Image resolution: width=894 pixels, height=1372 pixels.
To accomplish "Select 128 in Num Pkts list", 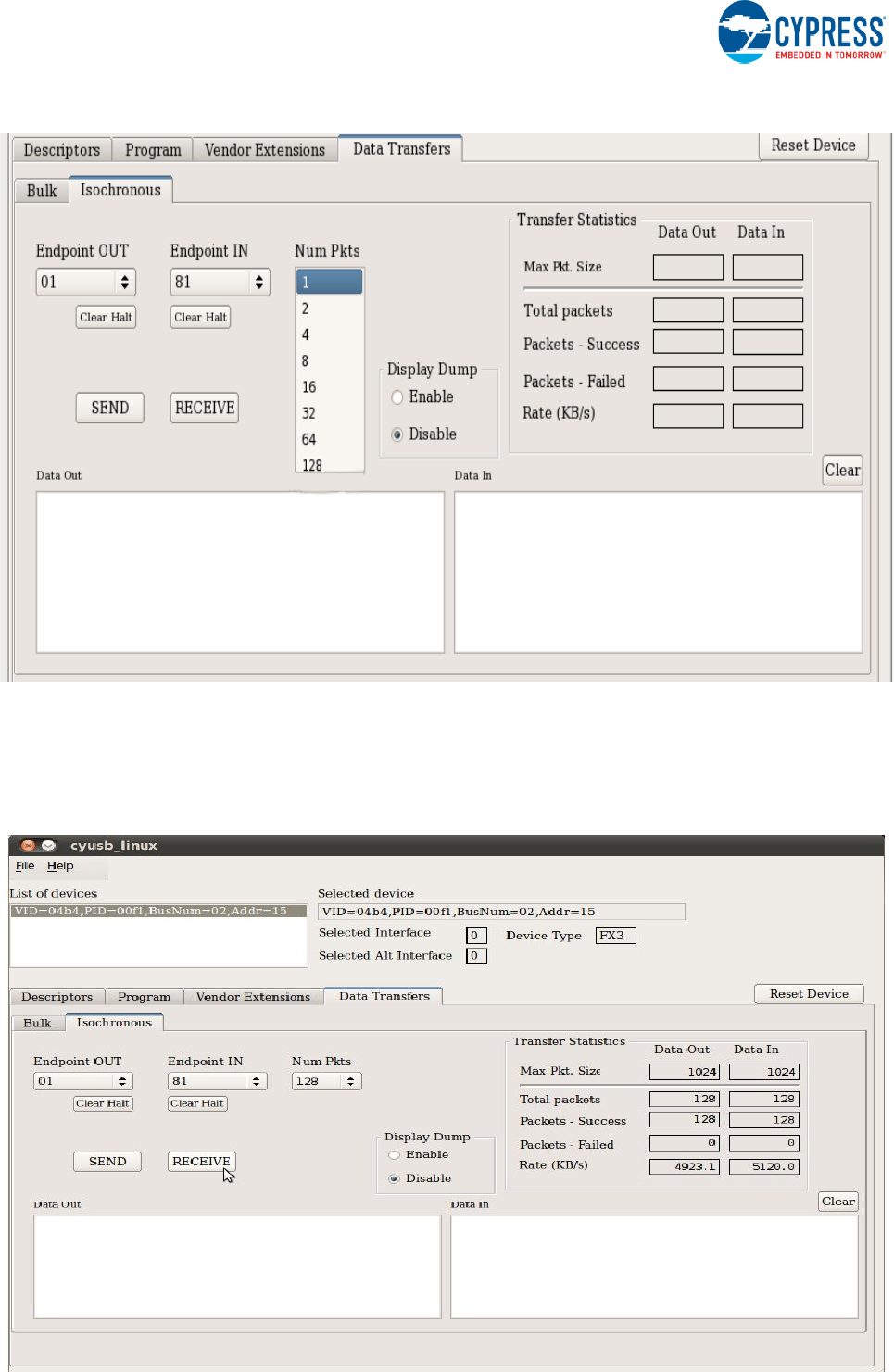I will 329,464.
